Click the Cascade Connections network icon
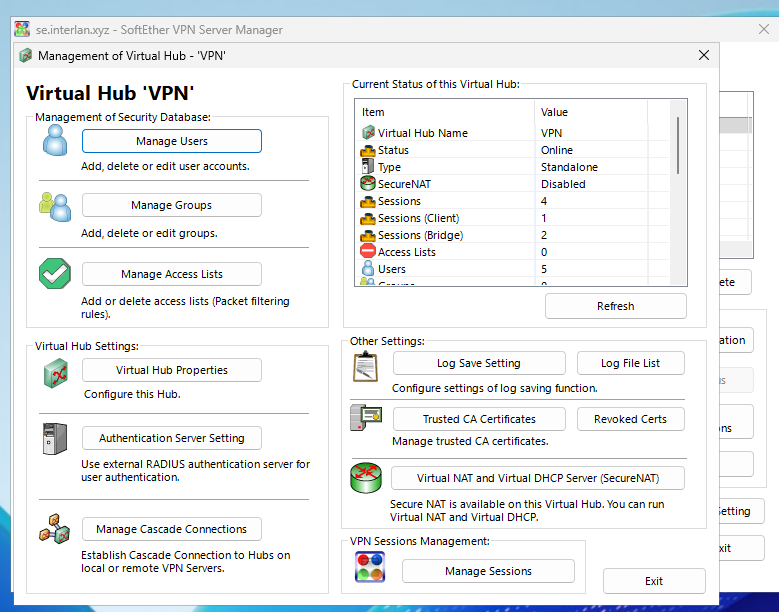The image size is (779, 612). [x=54, y=529]
